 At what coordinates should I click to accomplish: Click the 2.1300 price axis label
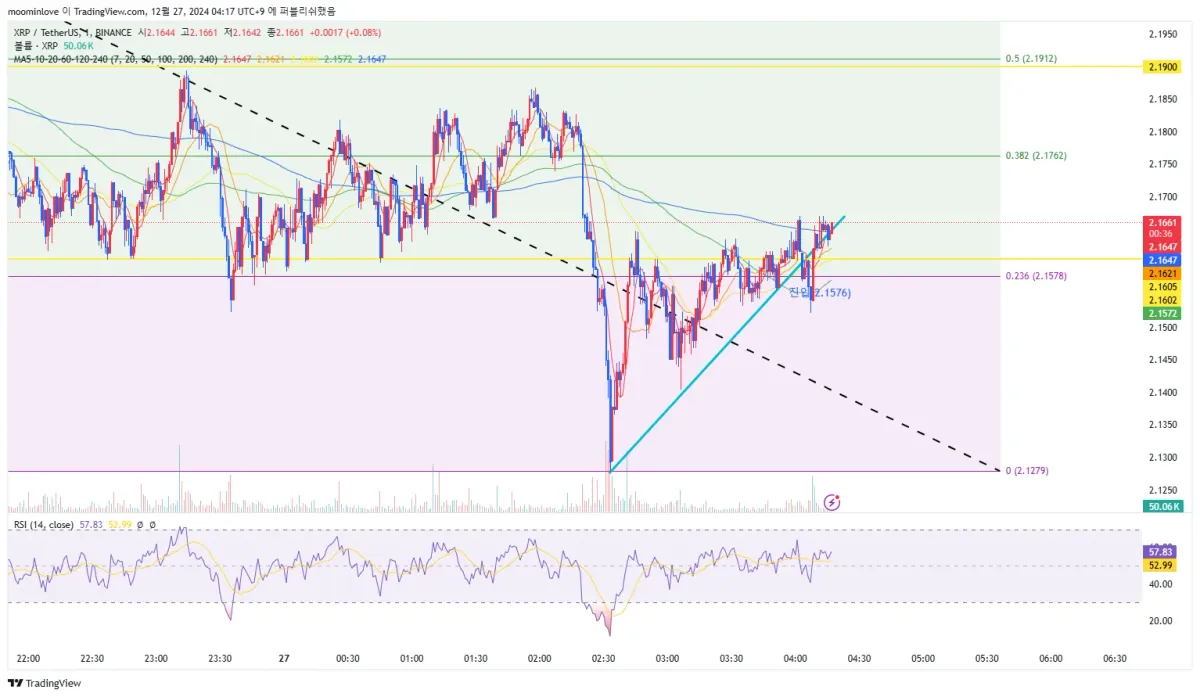tap(1163, 457)
